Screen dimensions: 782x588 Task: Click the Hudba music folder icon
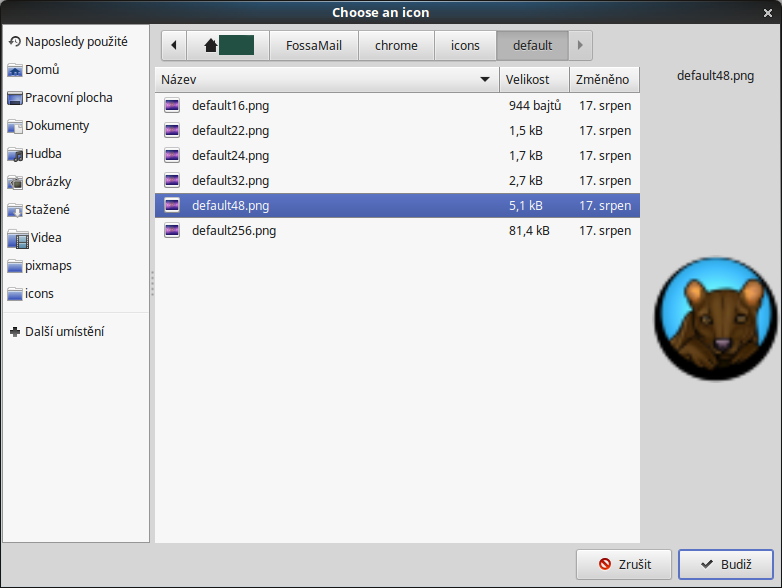[x=15, y=155]
